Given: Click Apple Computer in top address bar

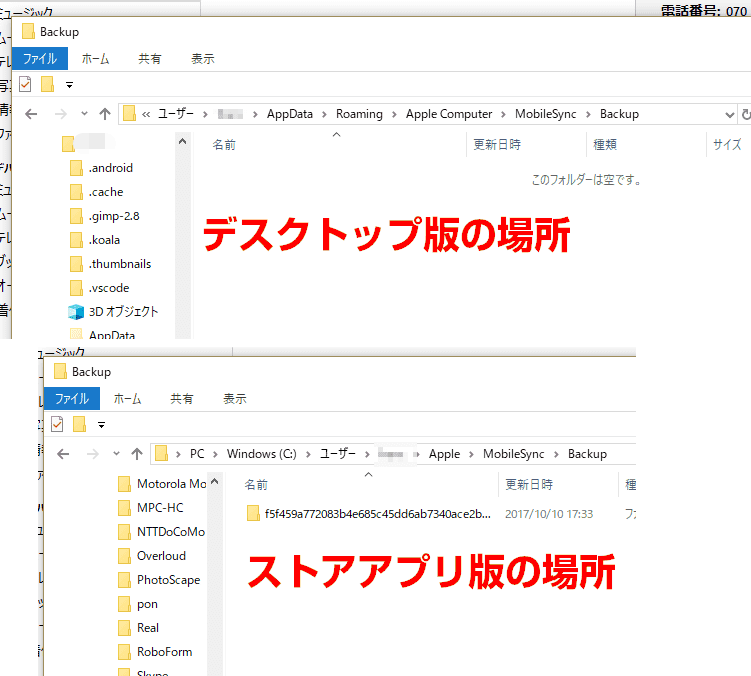Looking at the screenshot, I should click(449, 114).
